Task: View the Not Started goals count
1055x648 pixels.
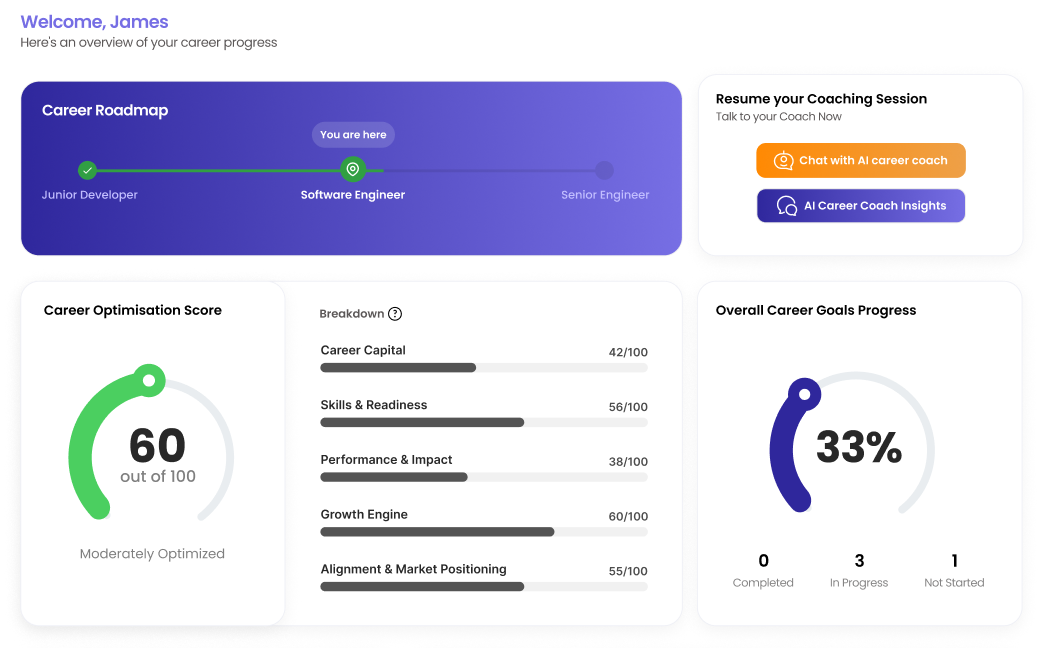Action: pos(954,561)
